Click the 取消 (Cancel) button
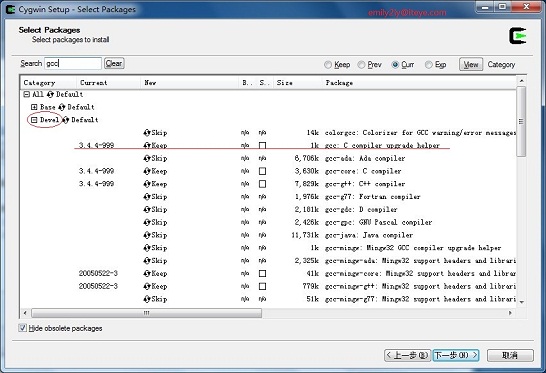 pos(510,355)
